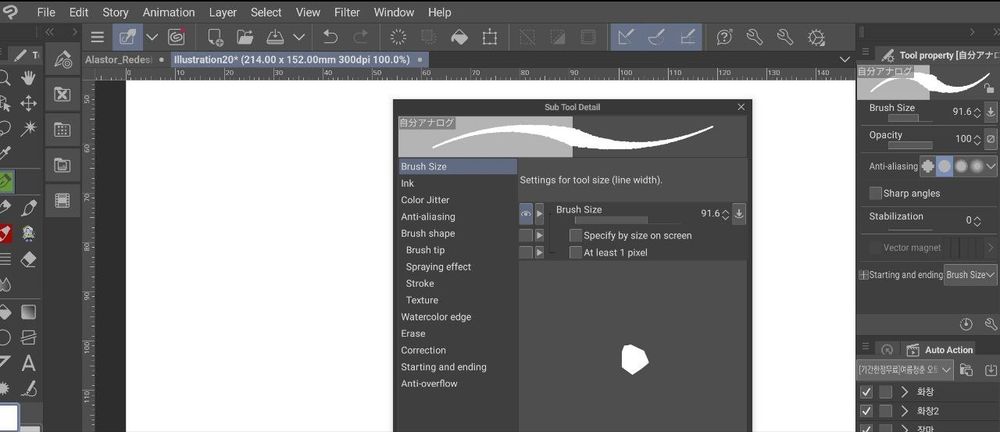Toggle the Snap to Ruler icon
Image resolution: width=1000 pixels, height=432 pixels.
tap(626, 37)
